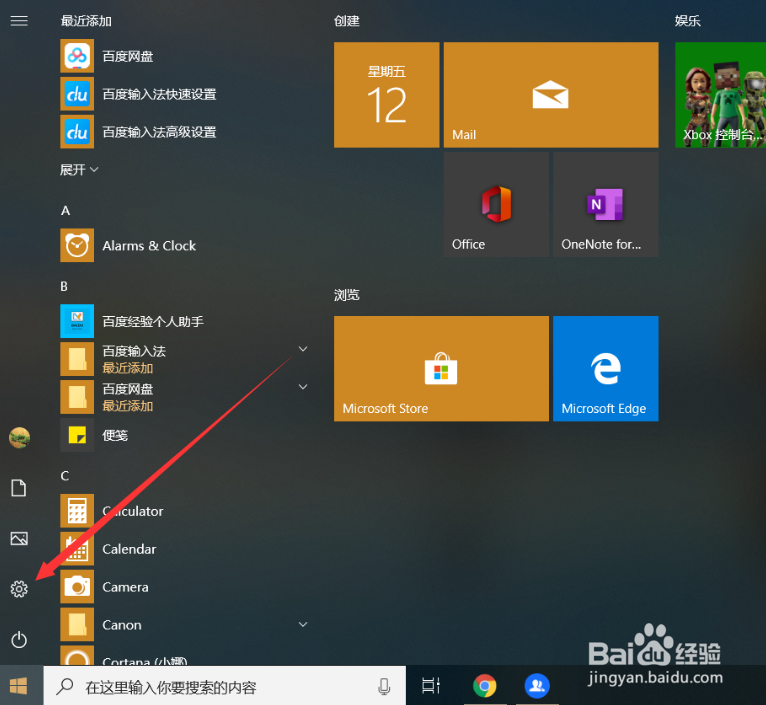Open 百度经验个人助手 app

186,321
